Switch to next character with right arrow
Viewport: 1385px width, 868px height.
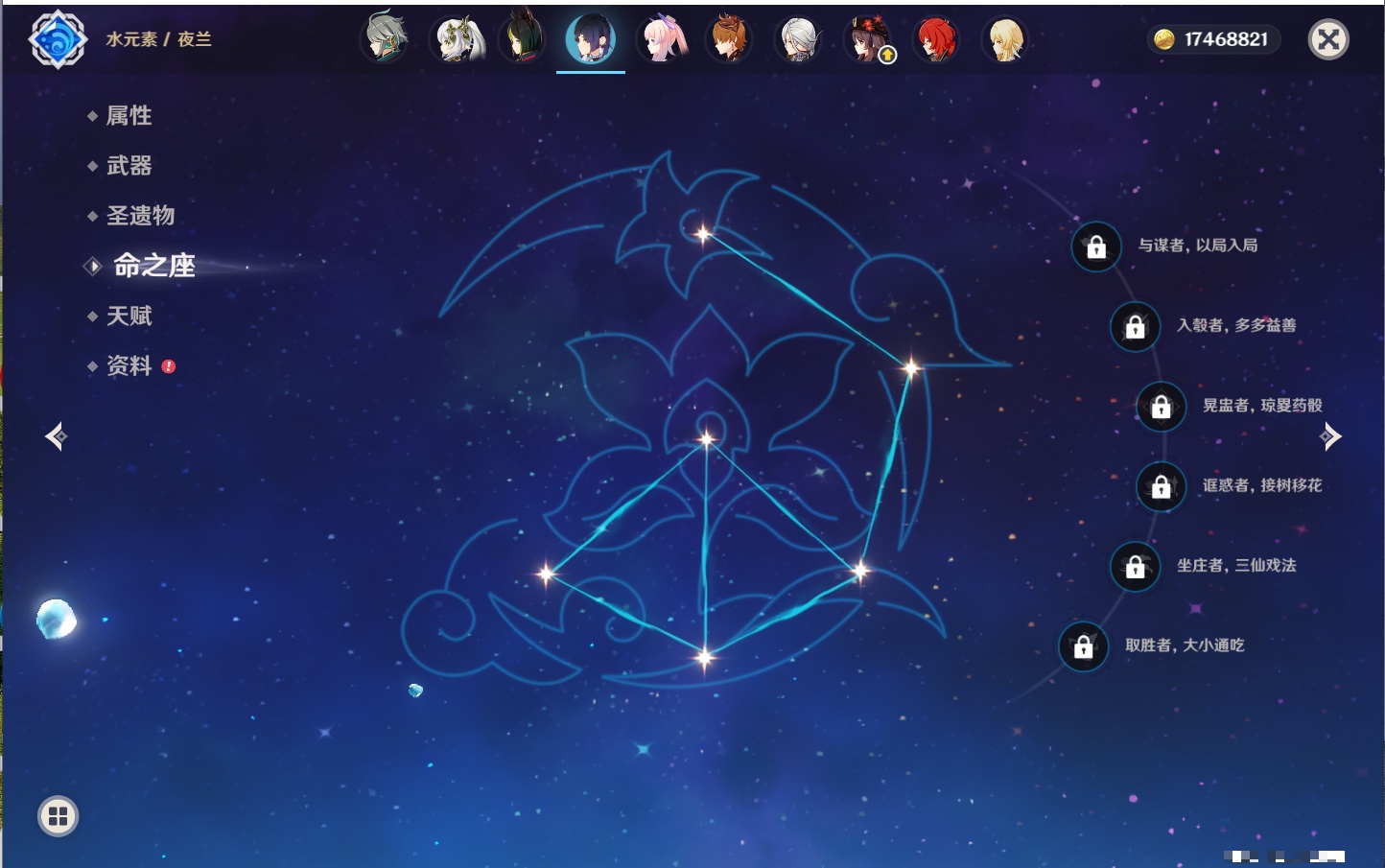click(x=1329, y=436)
